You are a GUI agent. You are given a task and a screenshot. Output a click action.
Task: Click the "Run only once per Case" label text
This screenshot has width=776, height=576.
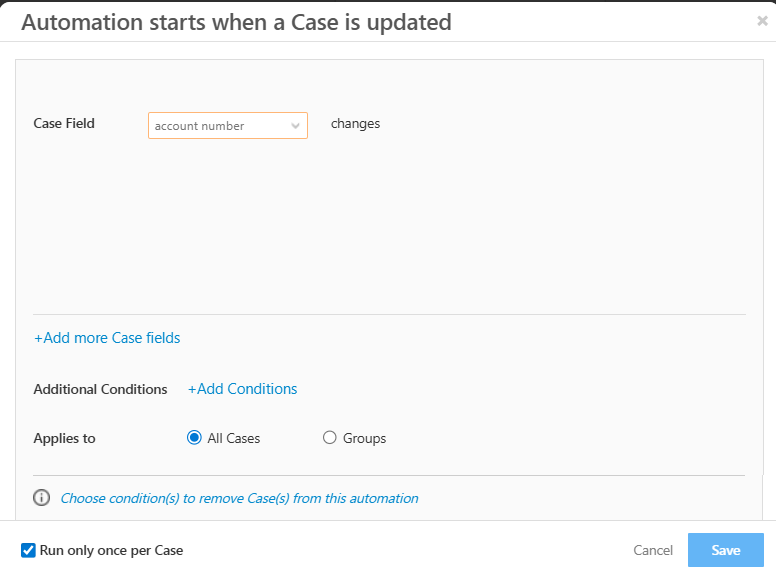(x=111, y=550)
